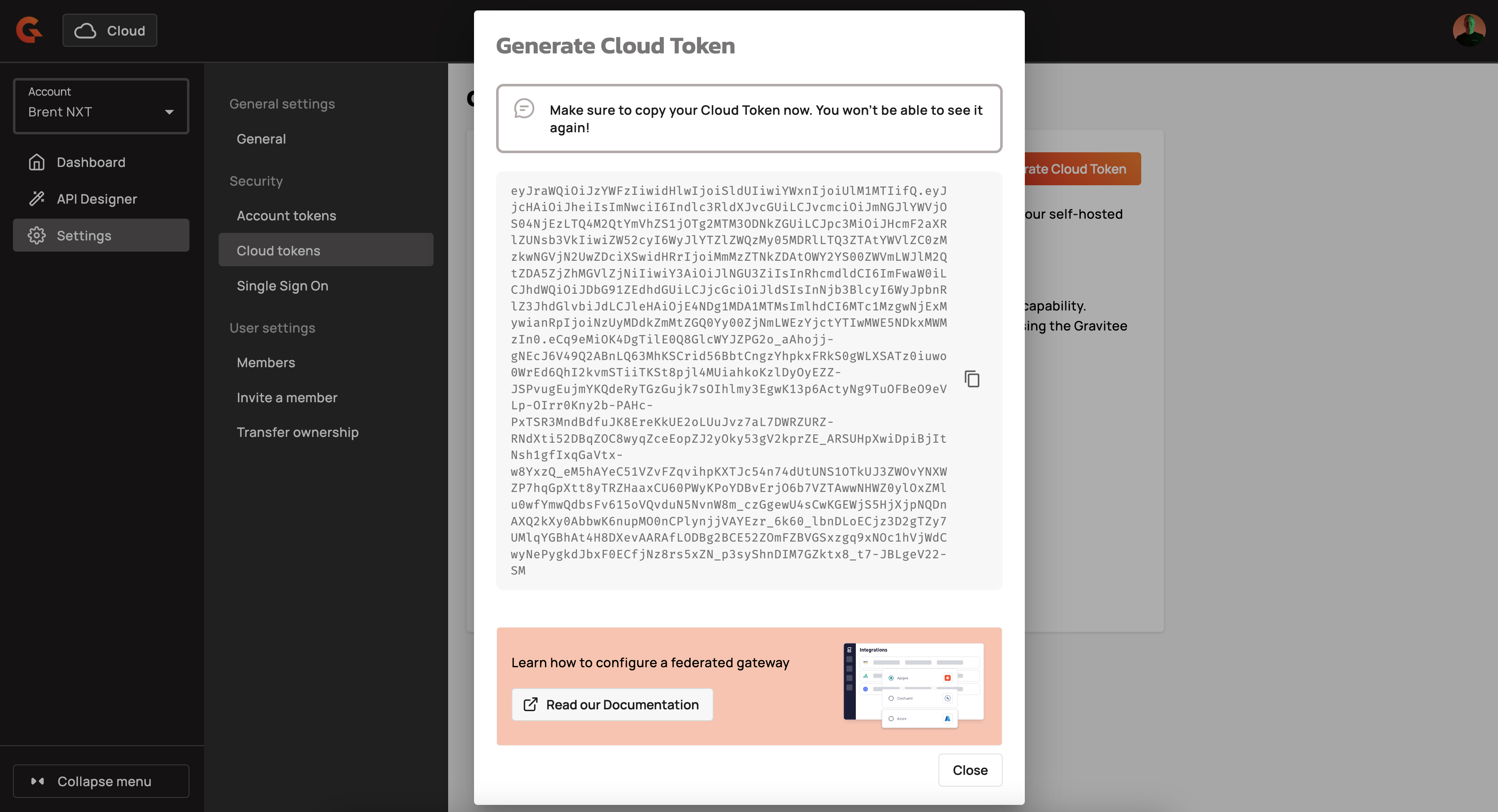Click the API Designer wand icon

[37, 199]
